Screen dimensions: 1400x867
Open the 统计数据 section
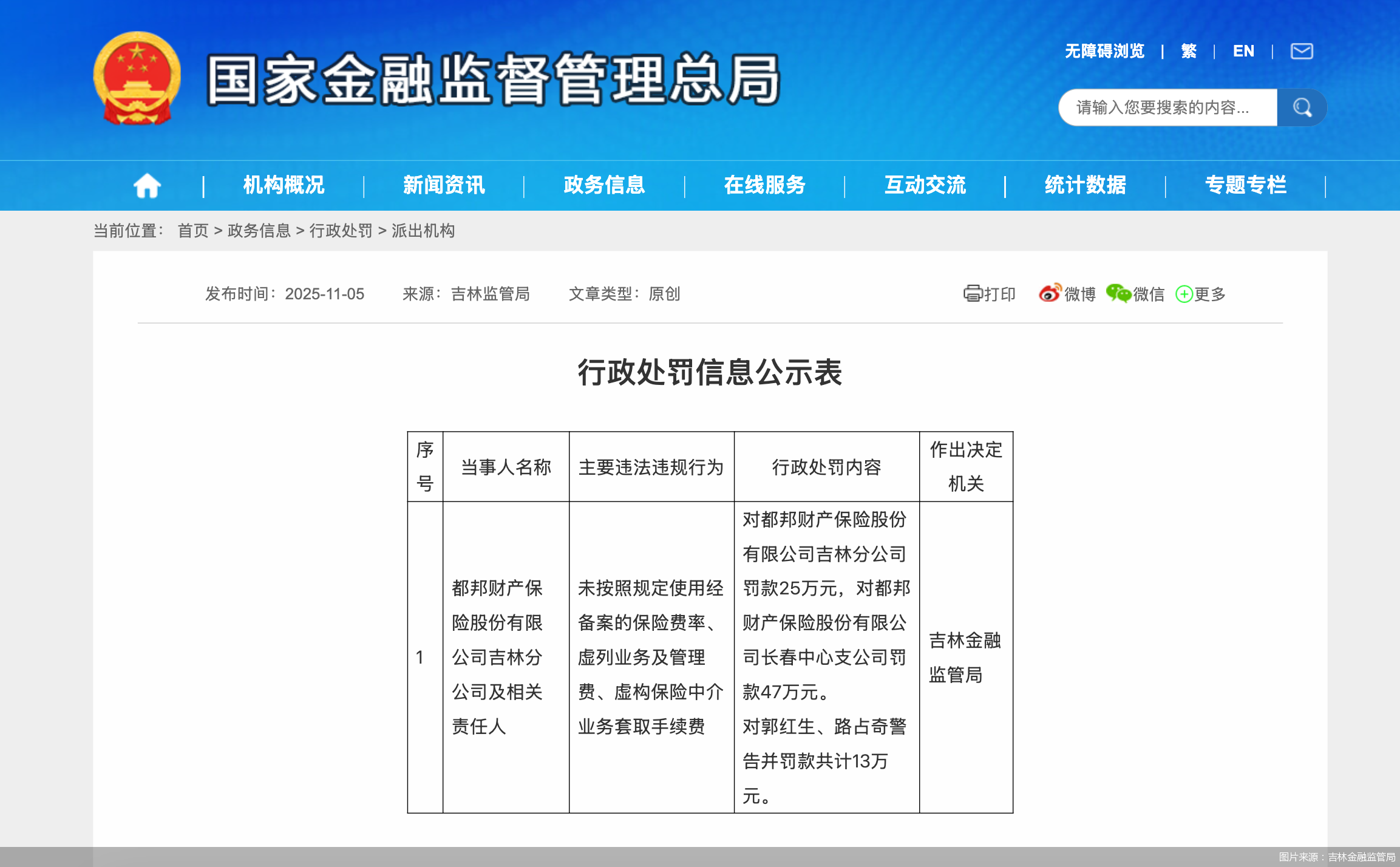pyautogui.click(x=1084, y=185)
